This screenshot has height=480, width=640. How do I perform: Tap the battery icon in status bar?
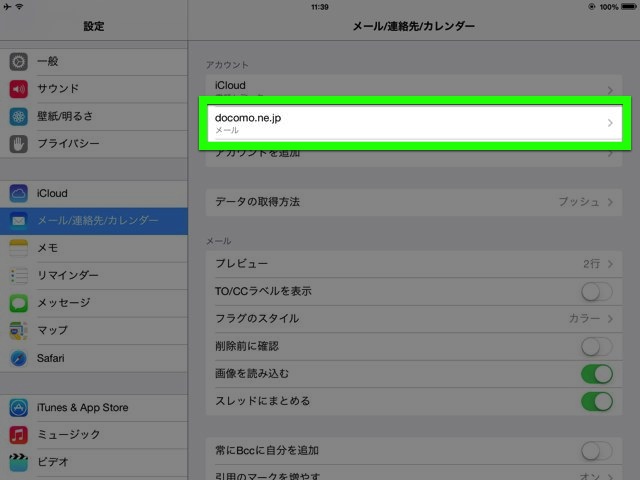pyautogui.click(x=628, y=7)
